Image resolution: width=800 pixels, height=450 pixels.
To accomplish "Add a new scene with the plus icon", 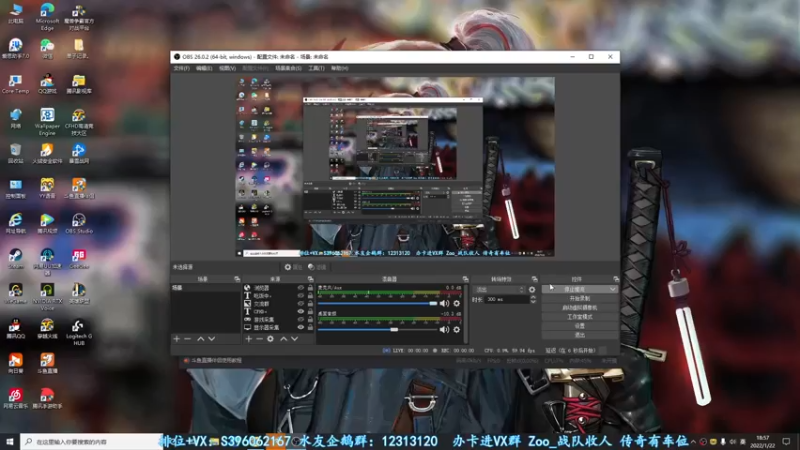I will 177,339.
